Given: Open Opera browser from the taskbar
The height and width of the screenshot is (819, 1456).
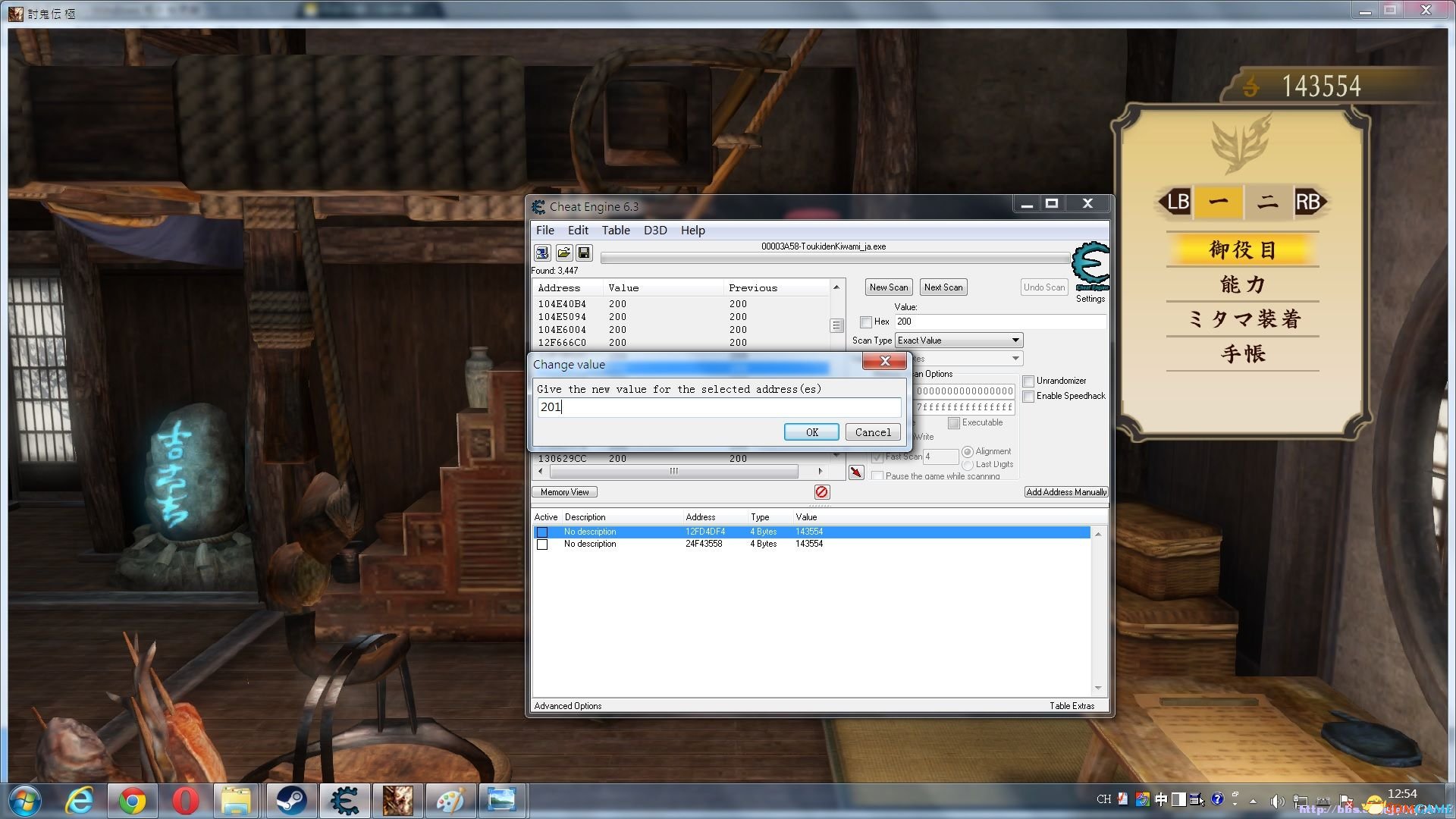Looking at the screenshot, I should [x=186, y=801].
